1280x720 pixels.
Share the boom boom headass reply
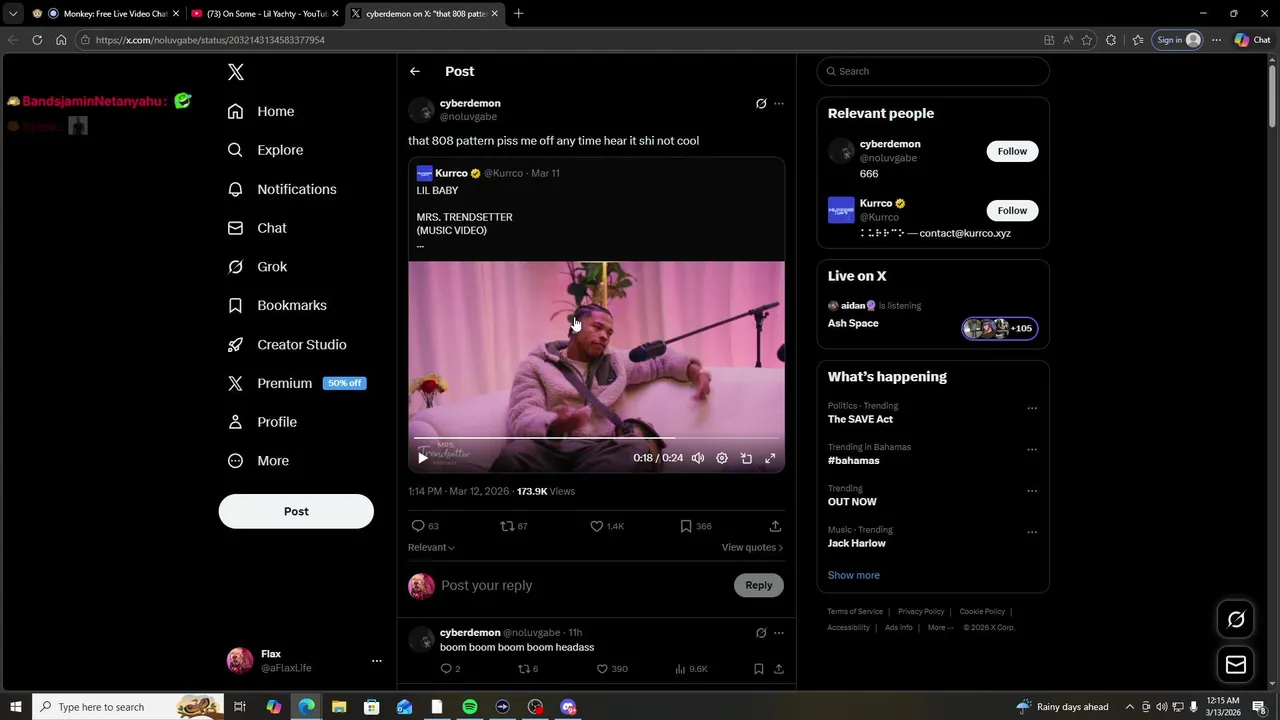pyautogui.click(x=779, y=669)
